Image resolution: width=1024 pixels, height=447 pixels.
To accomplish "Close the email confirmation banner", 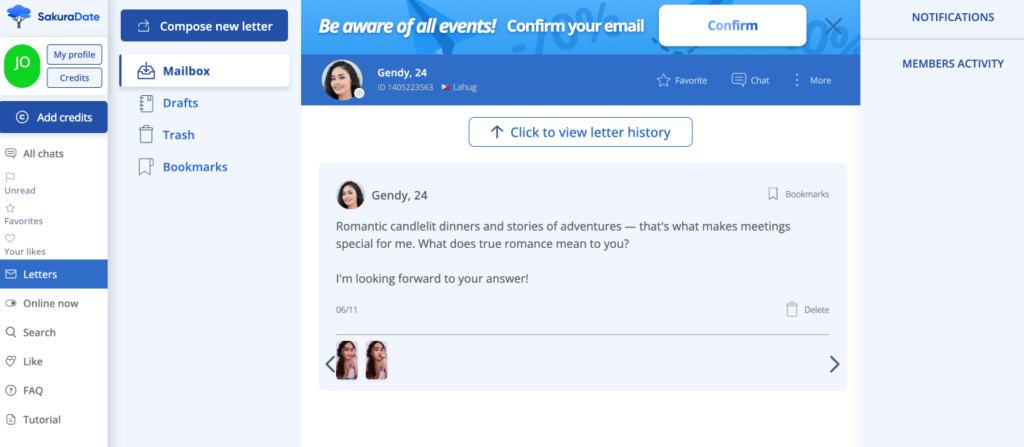I will point(833,26).
